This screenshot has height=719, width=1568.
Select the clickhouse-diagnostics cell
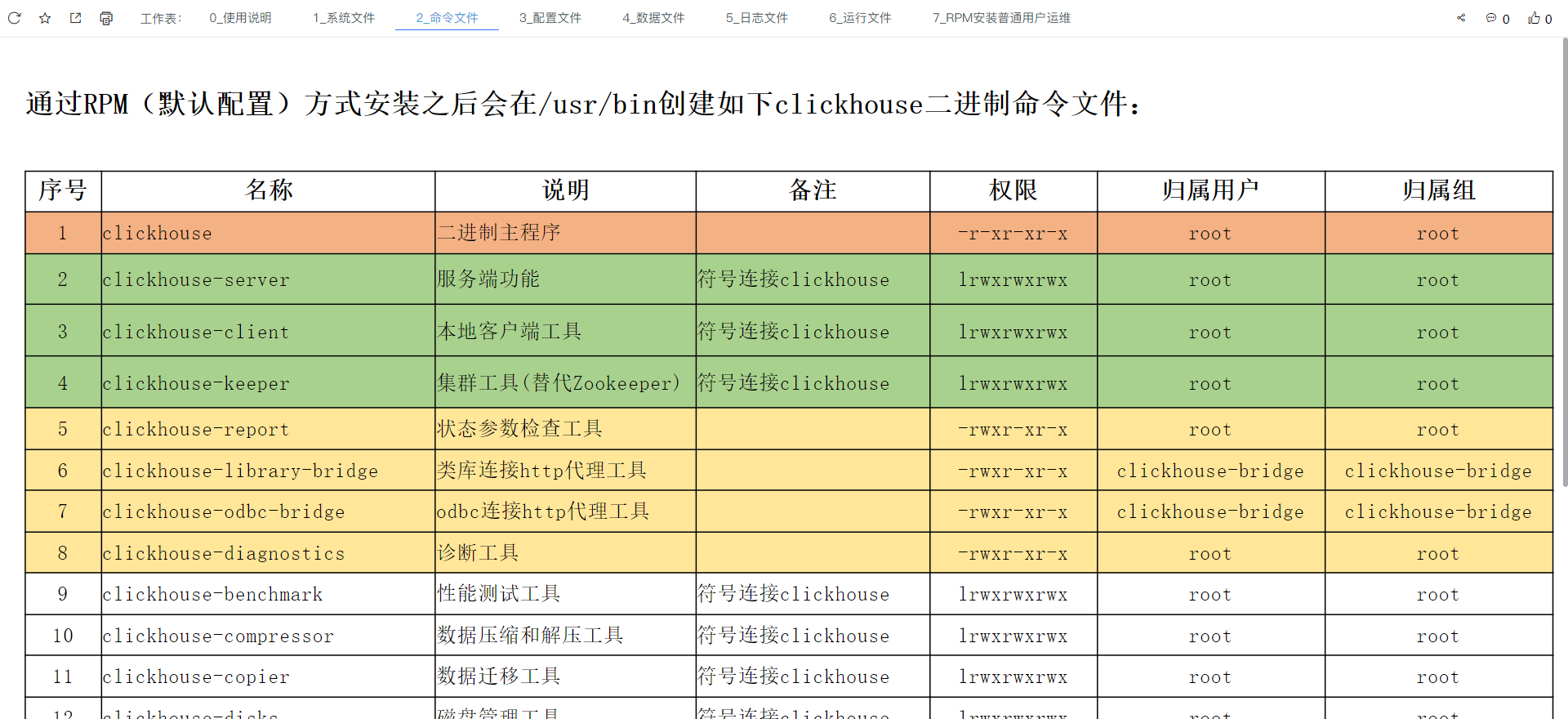269,553
